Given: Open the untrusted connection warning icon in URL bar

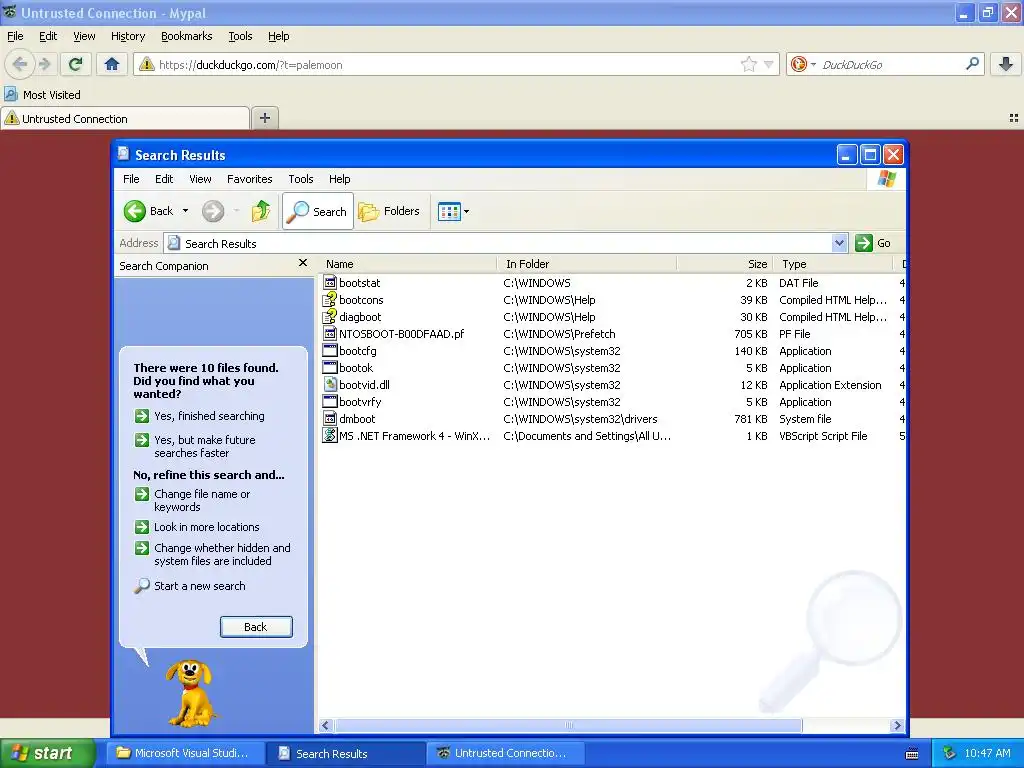Looking at the screenshot, I should click(146, 64).
